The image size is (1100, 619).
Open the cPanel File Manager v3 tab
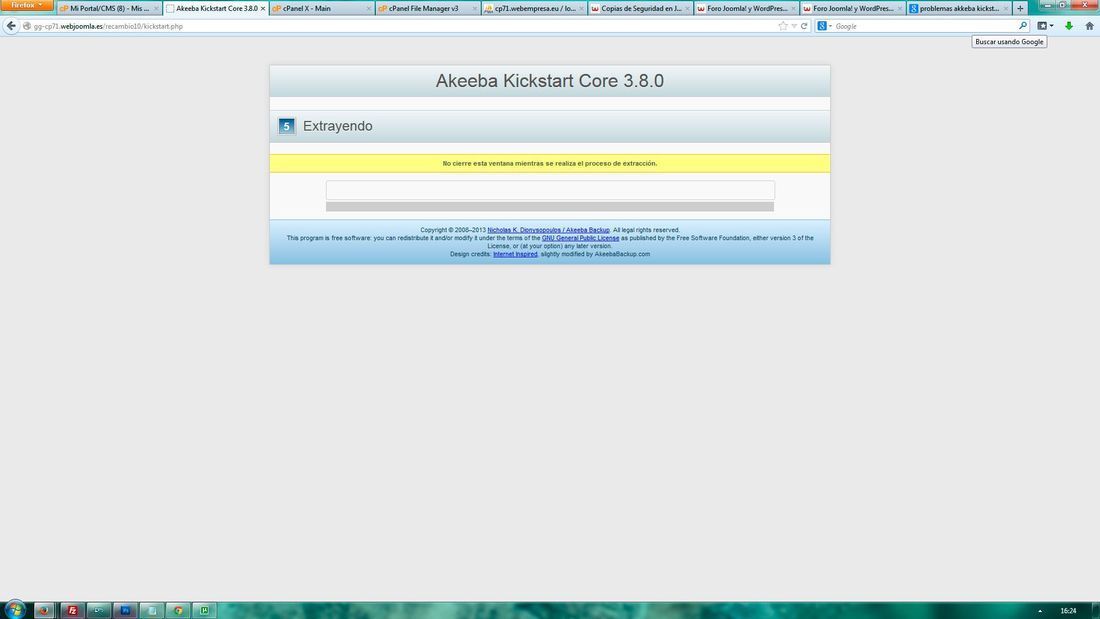click(427, 8)
